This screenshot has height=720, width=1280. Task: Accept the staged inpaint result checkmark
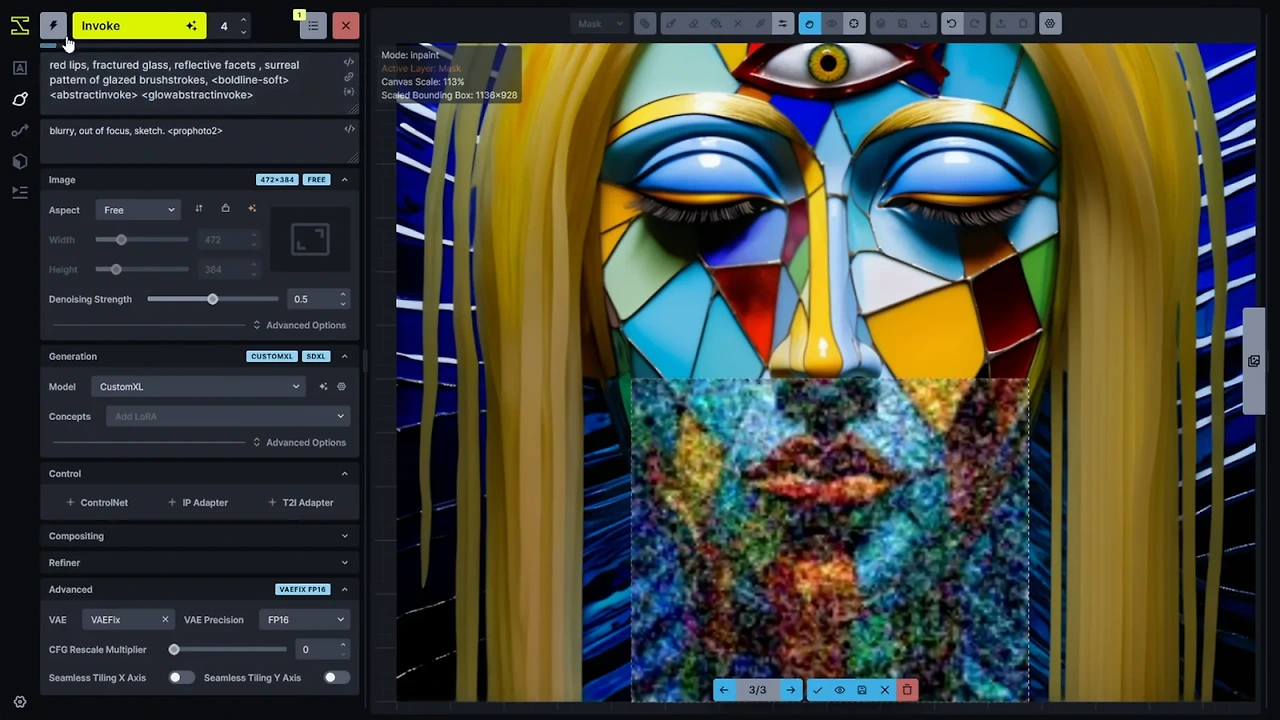[817, 690]
